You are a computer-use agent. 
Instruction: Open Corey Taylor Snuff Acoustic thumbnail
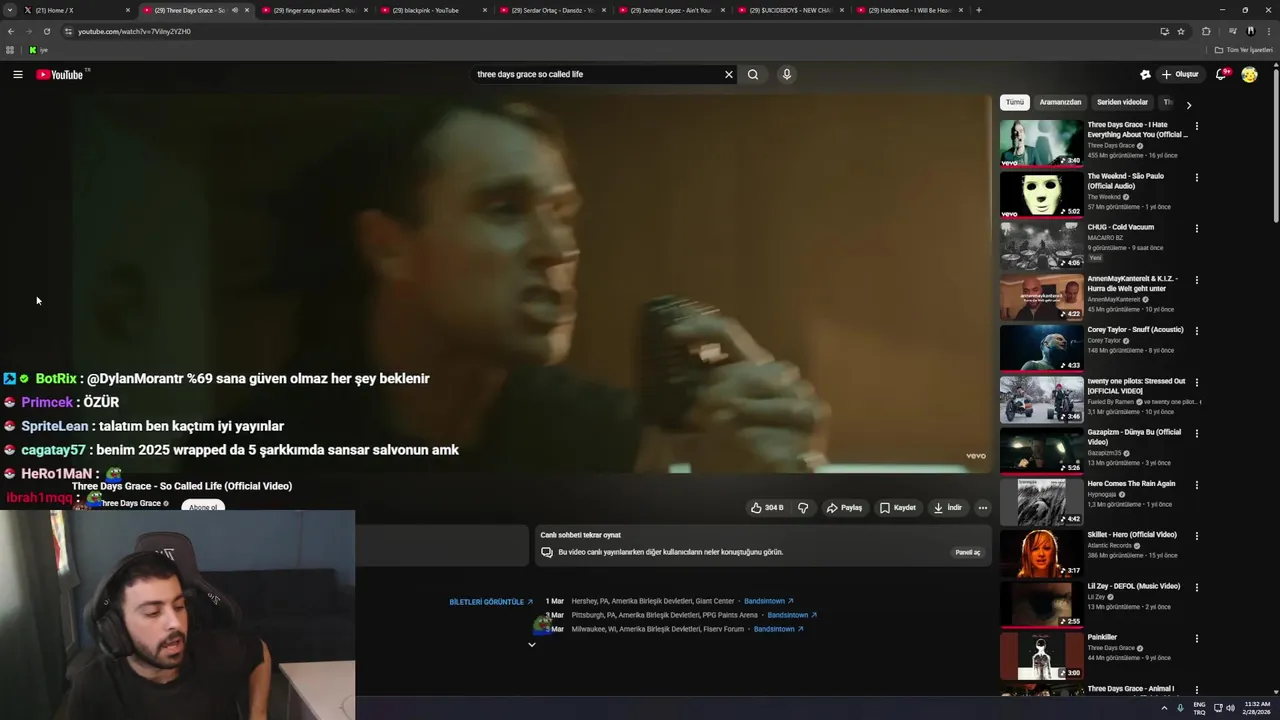click(1041, 348)
